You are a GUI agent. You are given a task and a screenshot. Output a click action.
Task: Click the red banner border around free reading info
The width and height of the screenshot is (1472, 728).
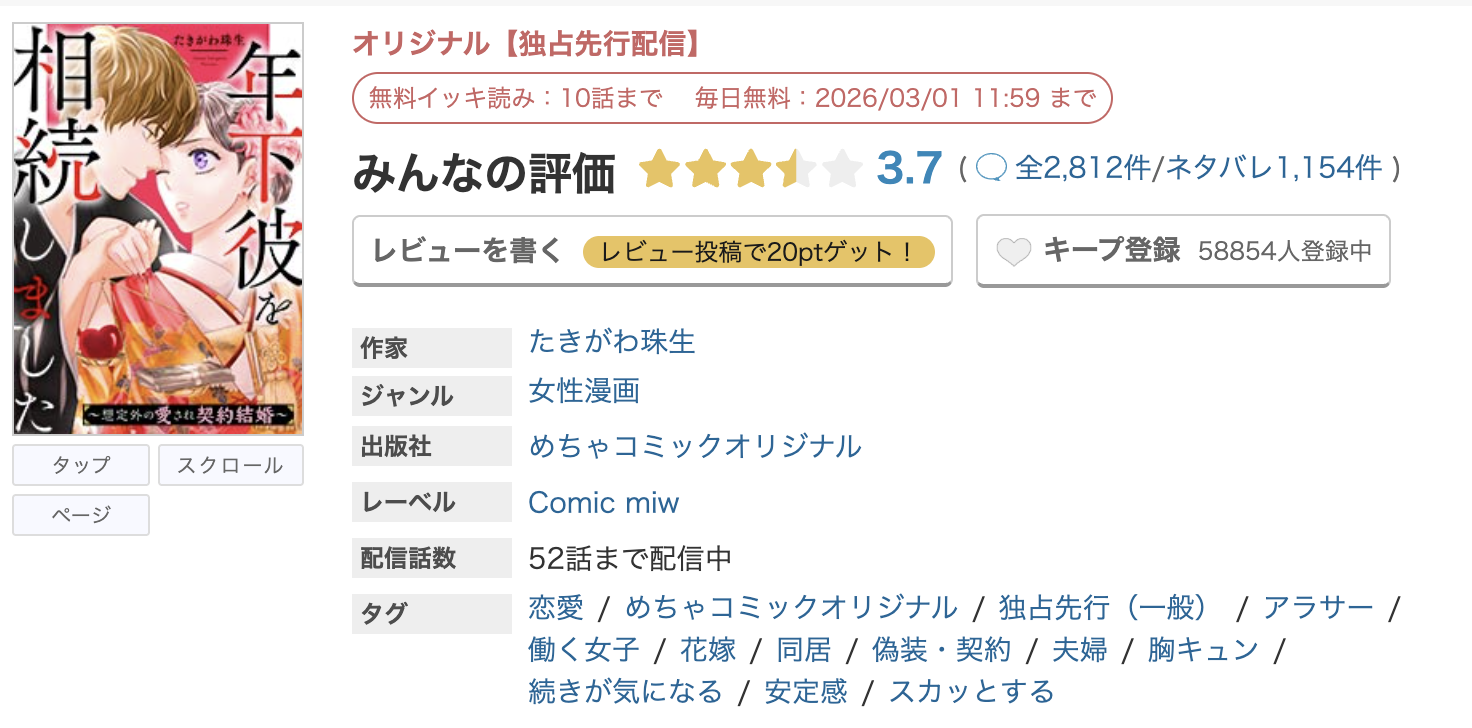[733, 98]
